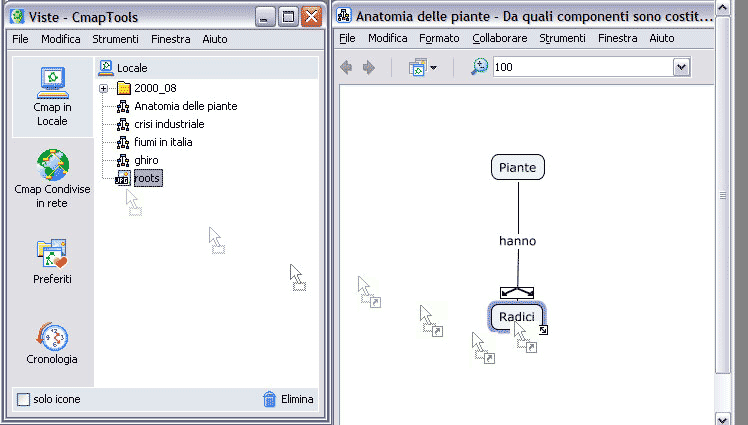Expand the 2000_08 folder
The height and width of the screenshot is (425, 748).
click(x=104, y=88)
